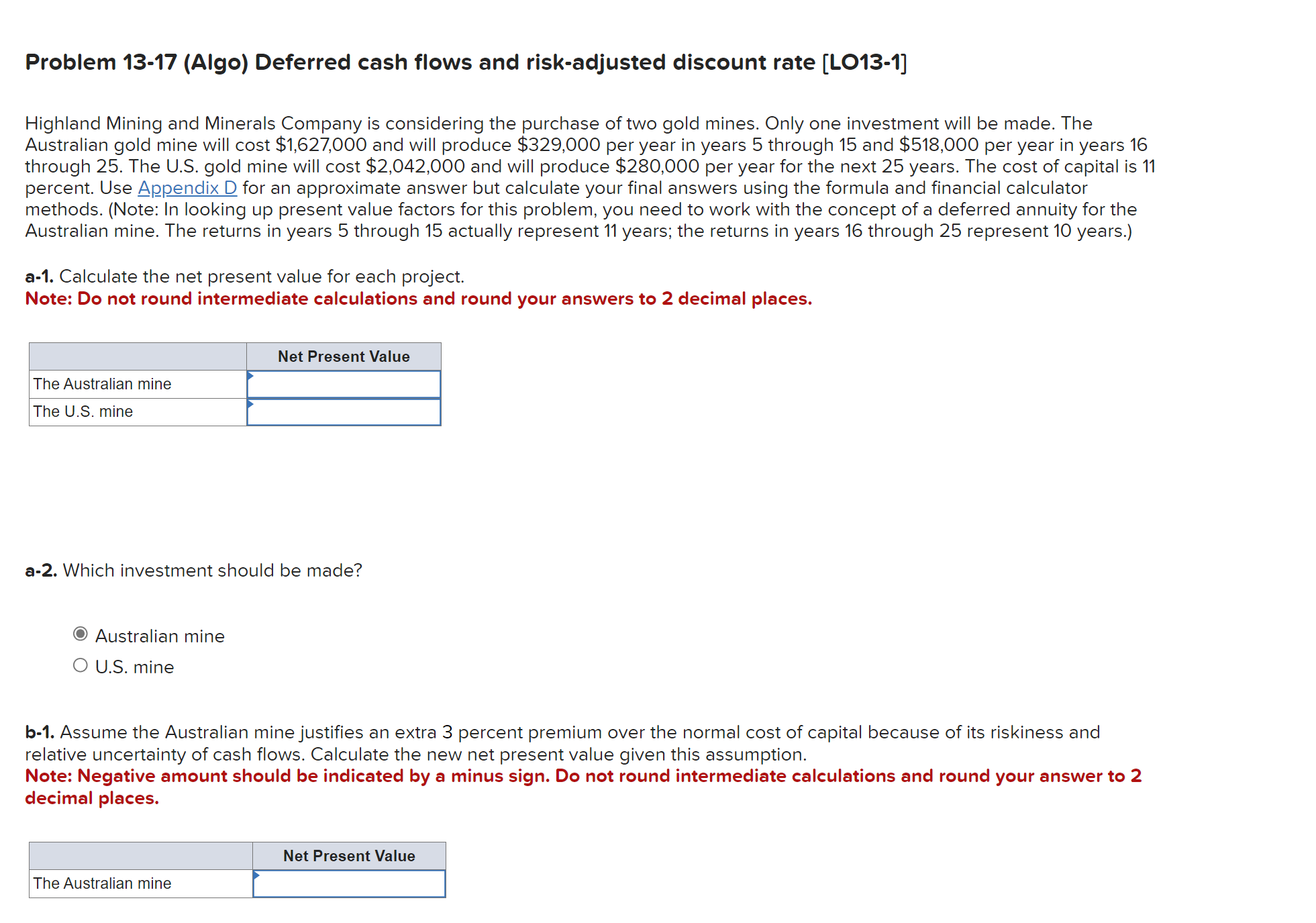
Task: Click the a-2 question text
Action: (x=193, y=570)
